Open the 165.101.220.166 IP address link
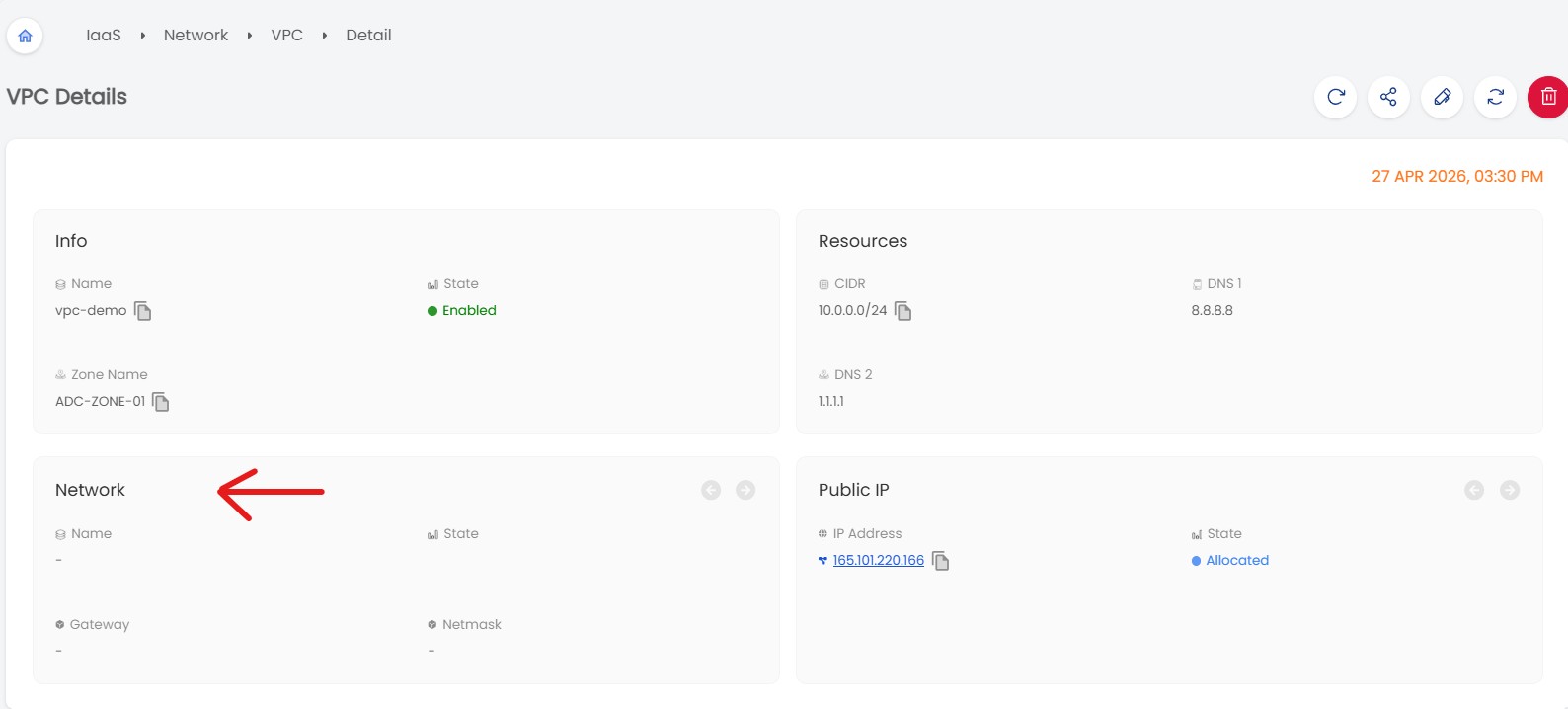The height and width of the screenshot is (709, 1568). click(879, 560)
